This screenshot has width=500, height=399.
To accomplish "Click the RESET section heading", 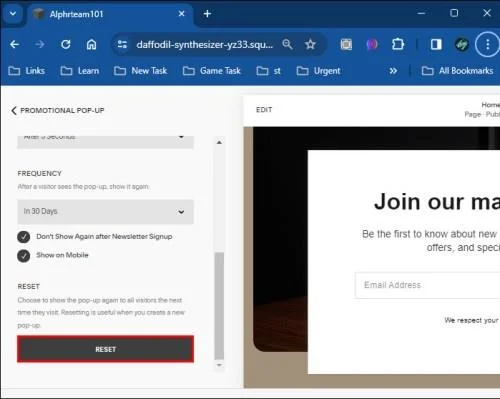I will point(29,286).
